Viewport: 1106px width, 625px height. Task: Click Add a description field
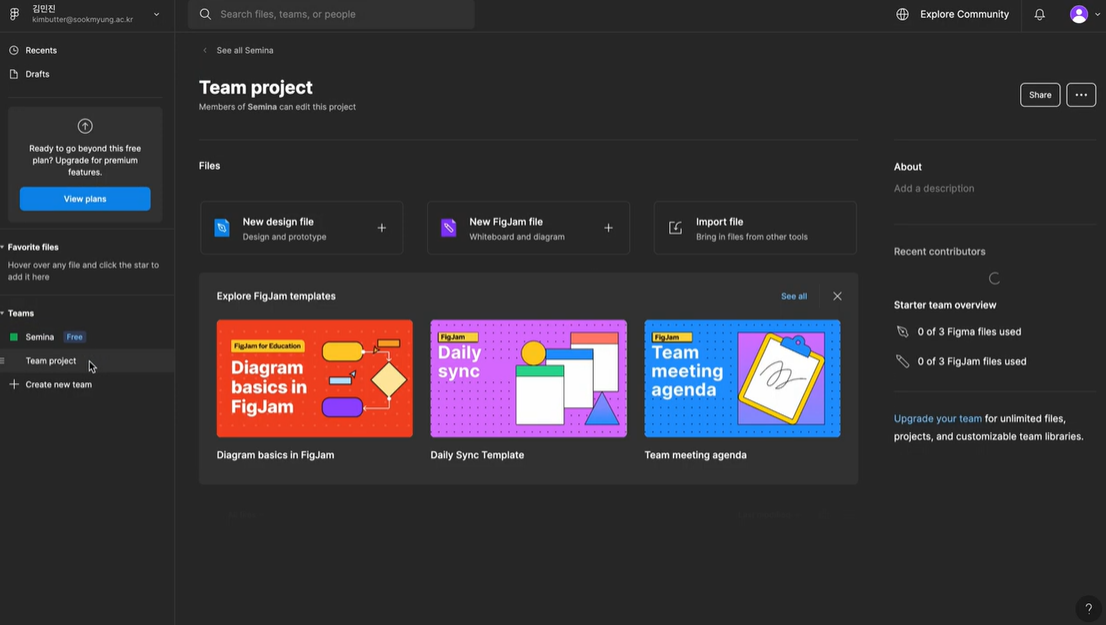934,188
